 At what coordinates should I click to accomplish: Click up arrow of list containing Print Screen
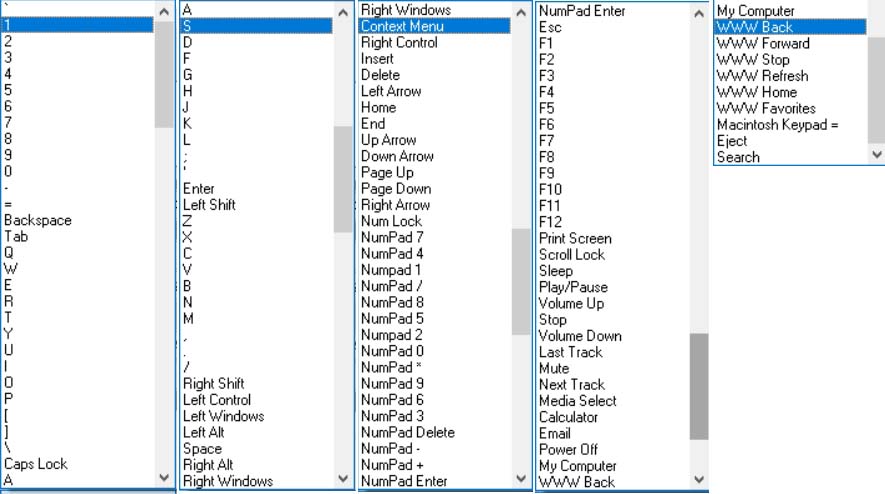click(x=699, y=14)
